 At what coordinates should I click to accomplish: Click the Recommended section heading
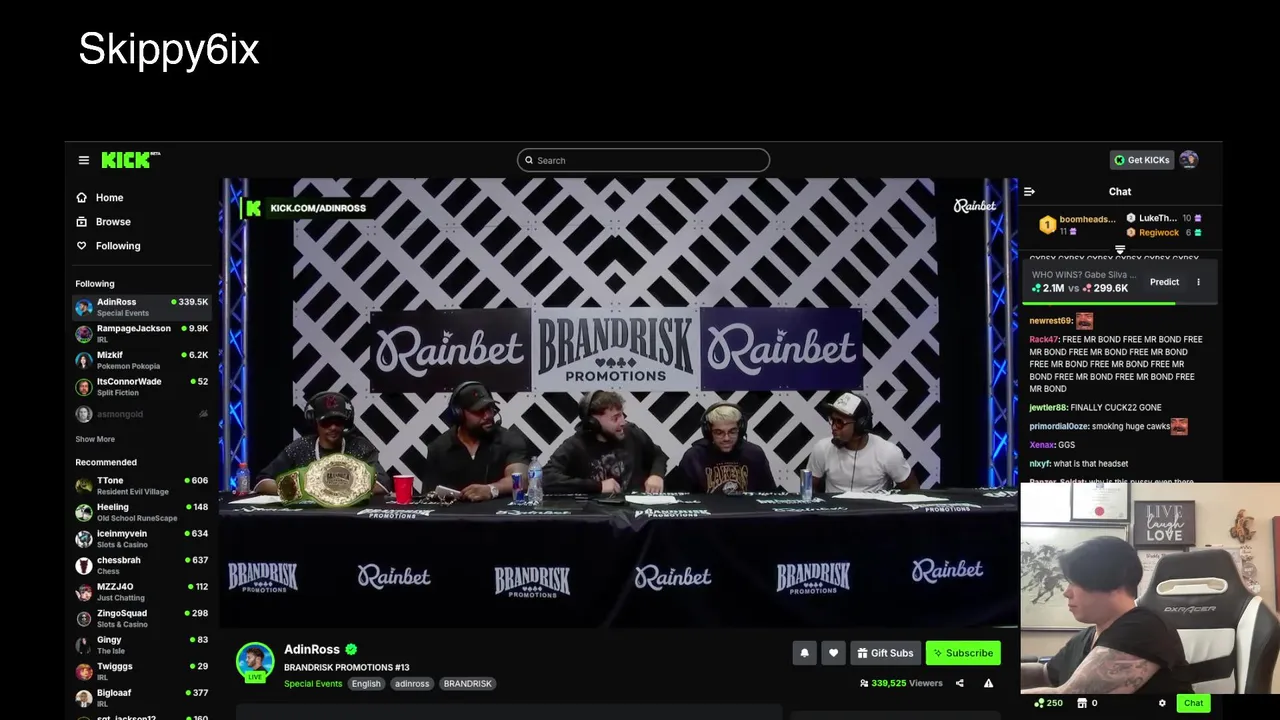pos(106,463)
